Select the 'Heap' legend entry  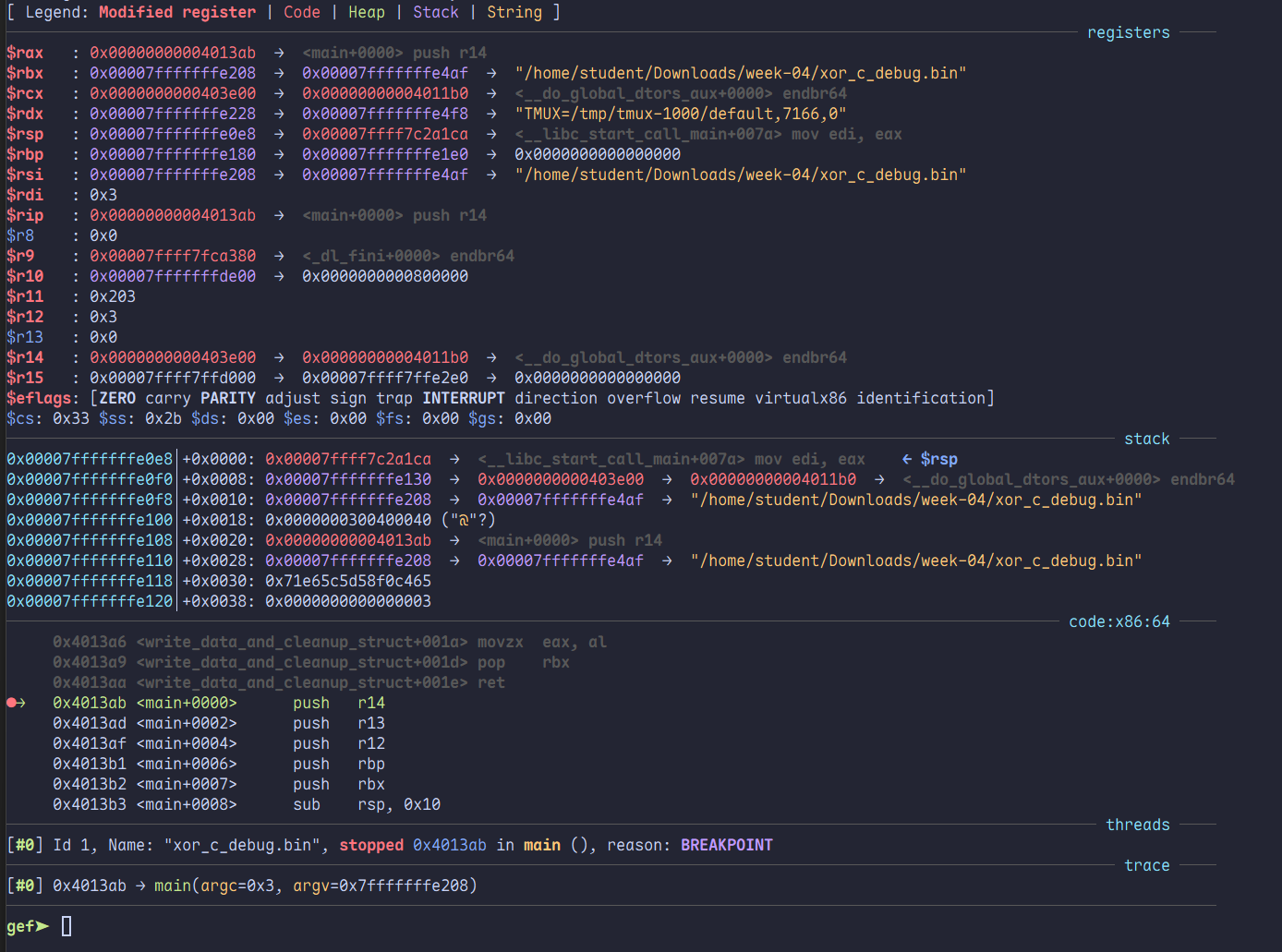[x=367, y=12]
